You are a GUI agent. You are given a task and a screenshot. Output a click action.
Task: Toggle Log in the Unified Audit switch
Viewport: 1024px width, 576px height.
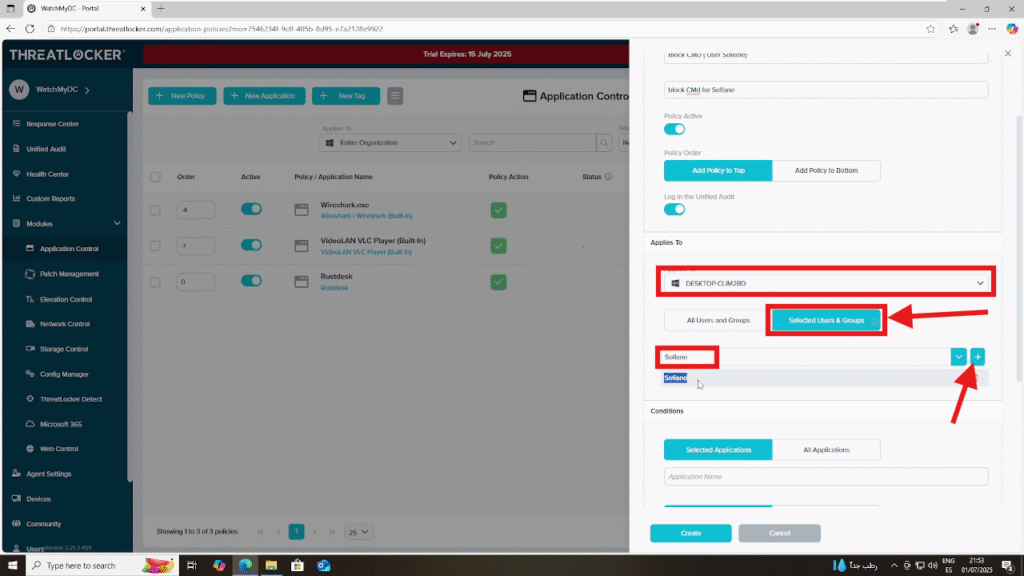674,210
